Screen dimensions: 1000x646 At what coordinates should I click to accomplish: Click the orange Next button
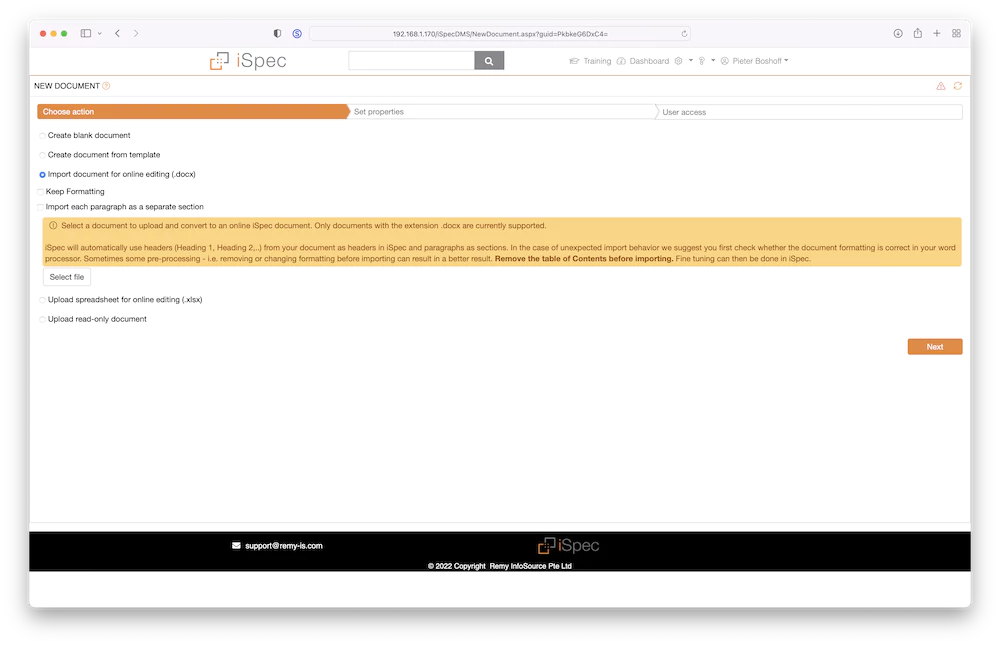point(934,346)
